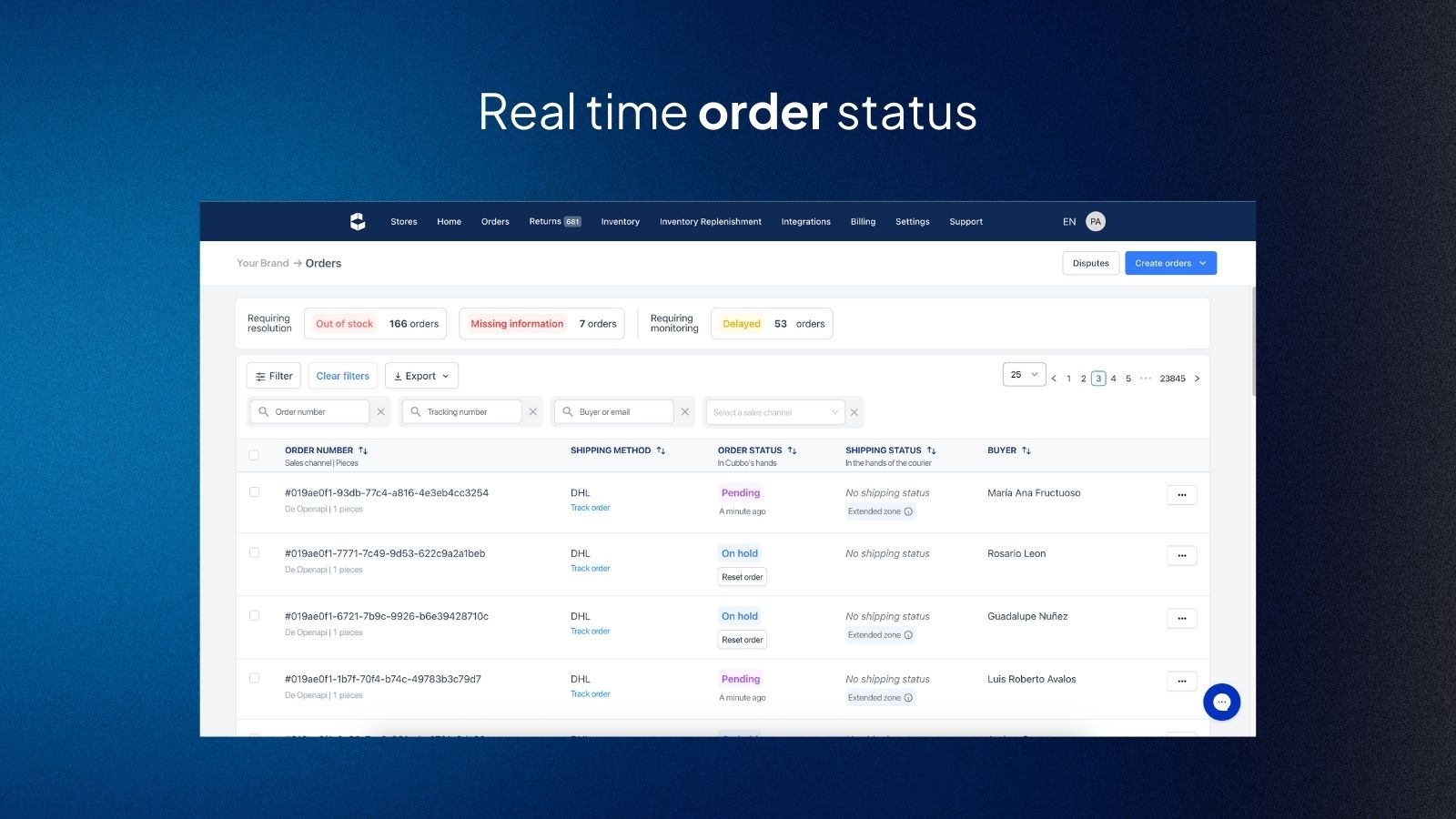The height and width of the screenshot is (819, 1456).
Task: Click the Disputes button
Action: pos(1090,263)
